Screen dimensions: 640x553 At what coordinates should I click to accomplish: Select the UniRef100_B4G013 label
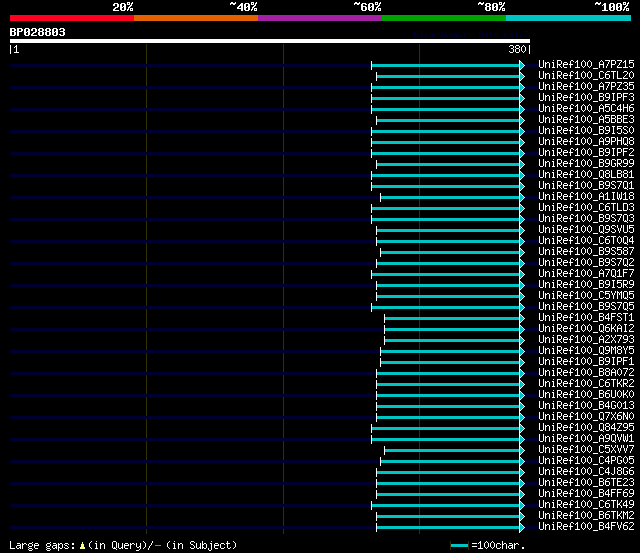pyautogui.click(x=586, y=406)
